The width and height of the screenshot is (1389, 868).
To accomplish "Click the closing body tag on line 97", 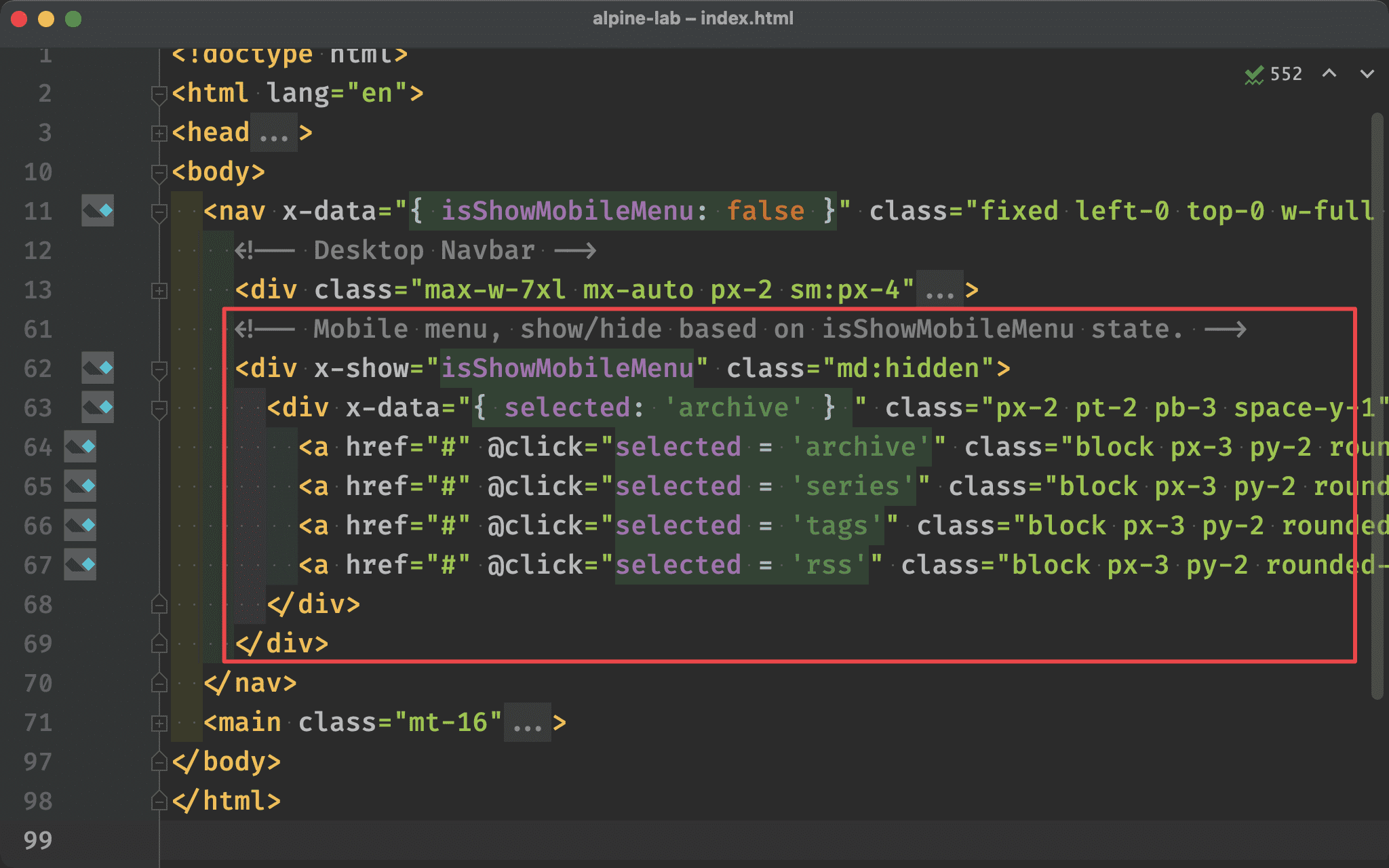I will click(x=227, y=762).
